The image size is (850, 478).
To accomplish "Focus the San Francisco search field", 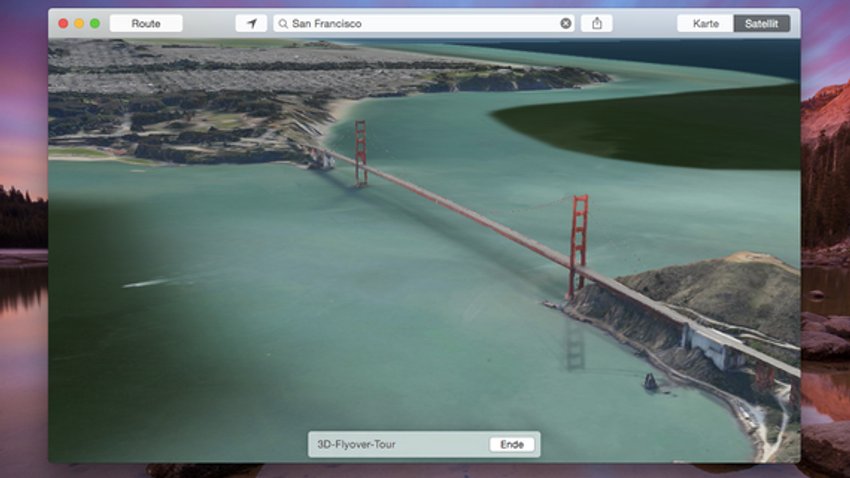I will 424,23.
